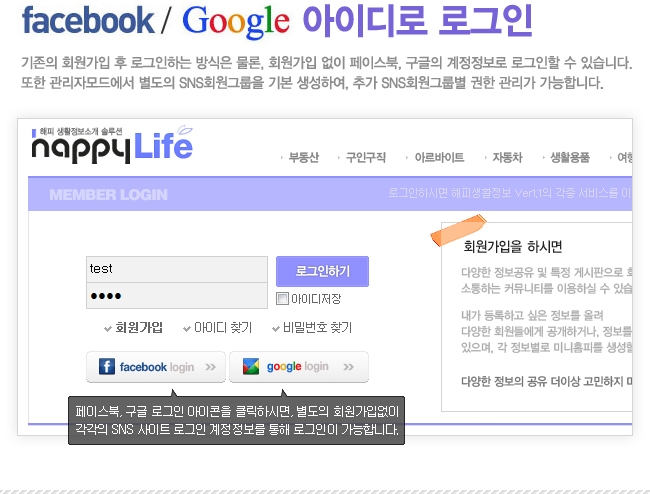This screenshot has height=494, width=650.
Task: Open the 비밀번호 찾기 link
Action: (x=317, y=328)
